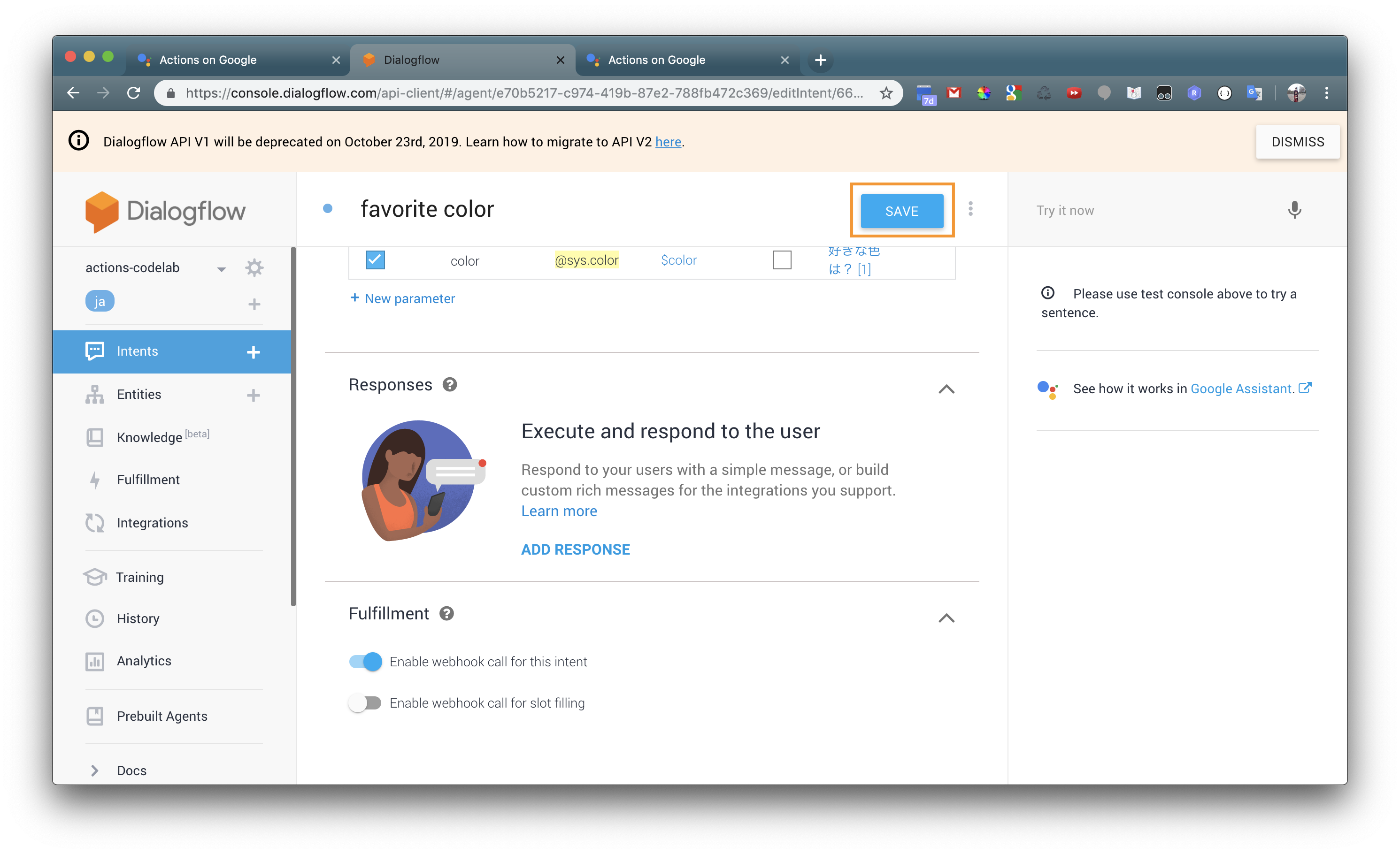Disable webhook call for this intent
The width and height of the screenshot is (1400, 854).
point(365,662)
